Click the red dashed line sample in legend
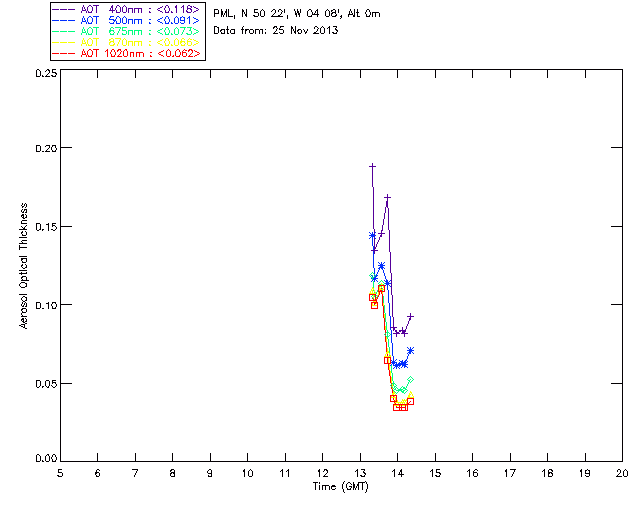Viewport: 640px width, 512px height. click(x=64, y=53)
